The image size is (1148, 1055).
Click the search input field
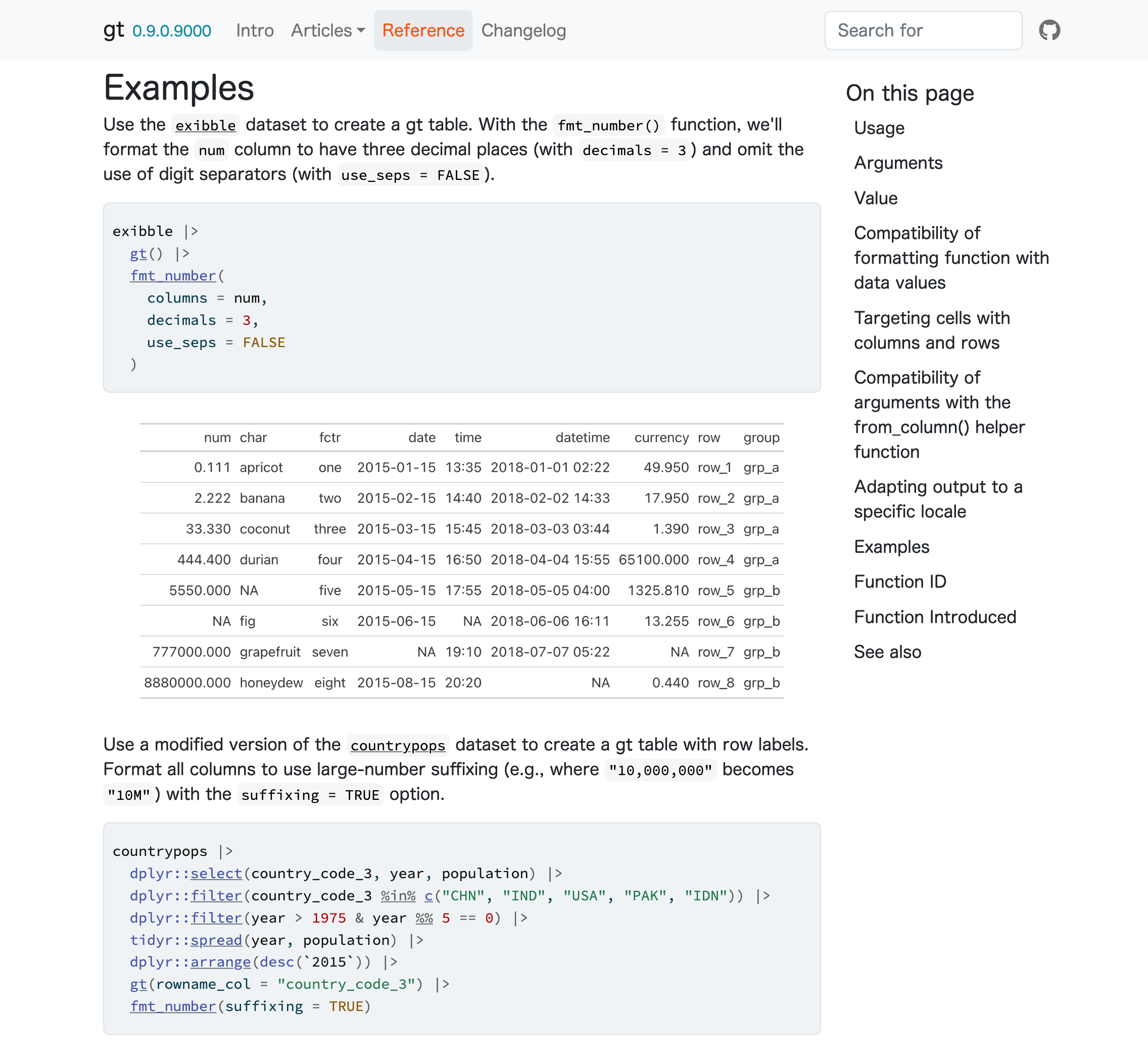(923, 30)
